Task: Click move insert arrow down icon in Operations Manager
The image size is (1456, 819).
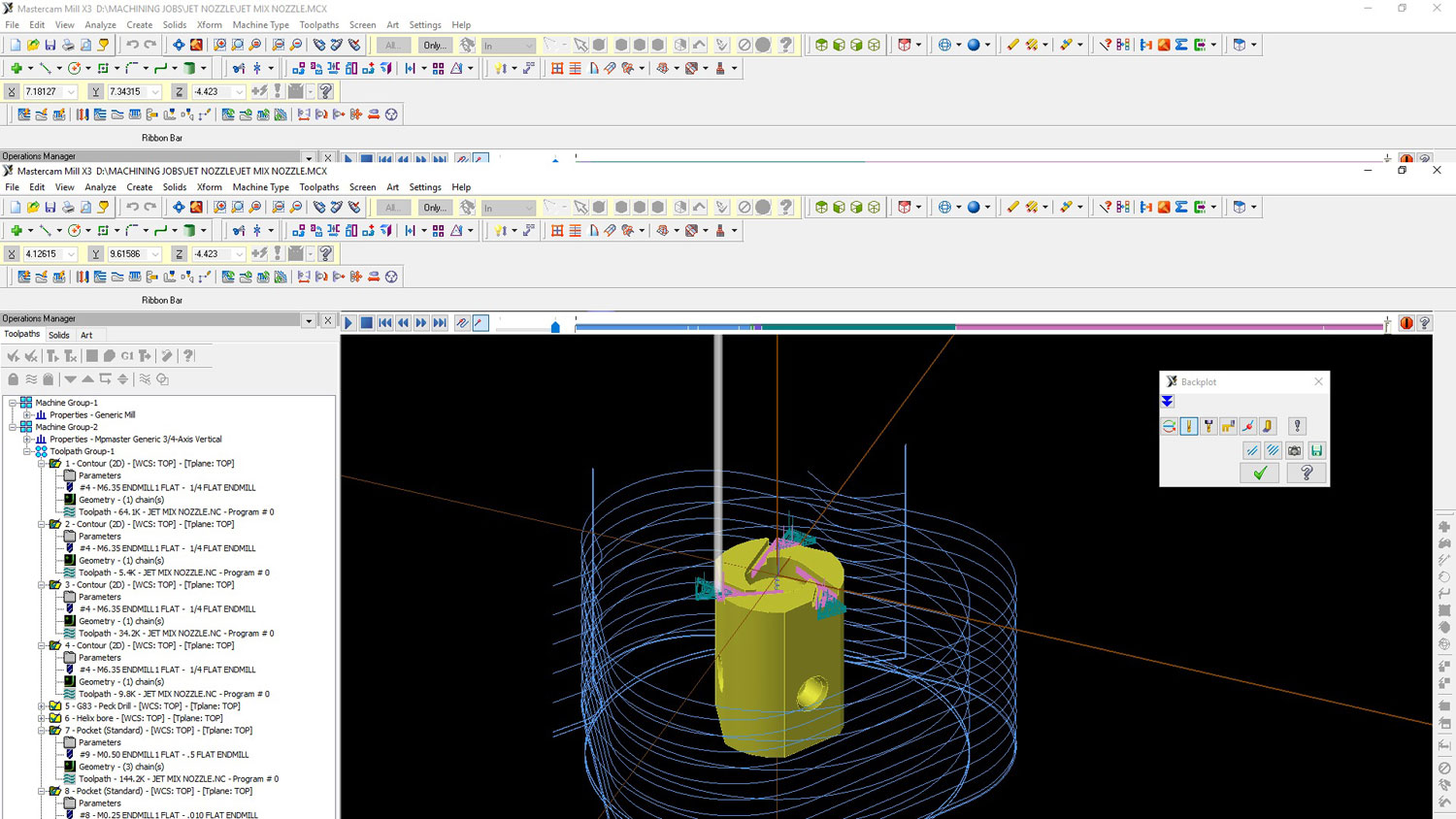Action: point(70,379)
